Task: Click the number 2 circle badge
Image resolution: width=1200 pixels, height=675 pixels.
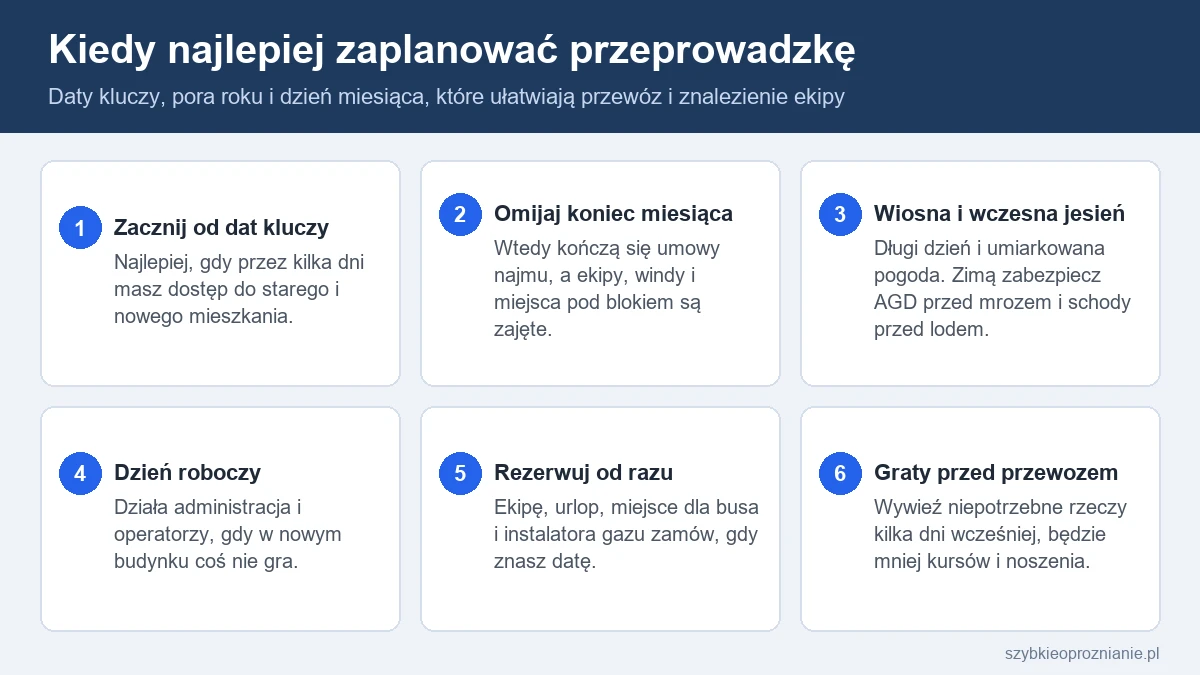Action: coord(460,214)
